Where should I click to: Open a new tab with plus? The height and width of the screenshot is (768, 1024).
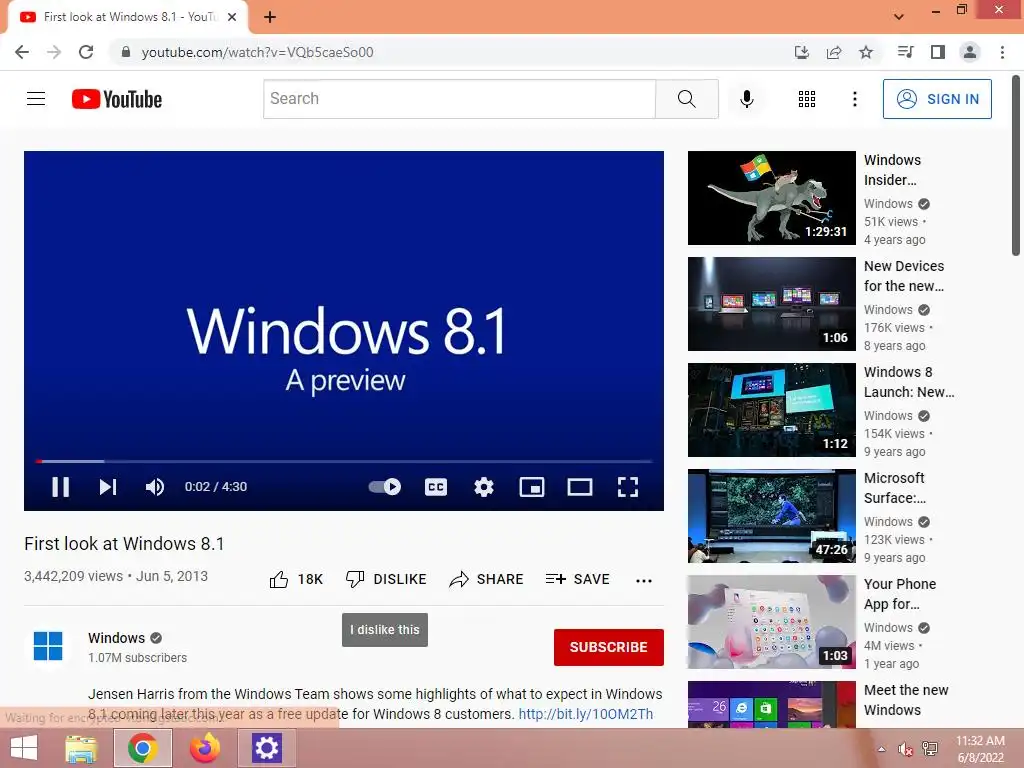pyautogui.click(x=270, y=17)
